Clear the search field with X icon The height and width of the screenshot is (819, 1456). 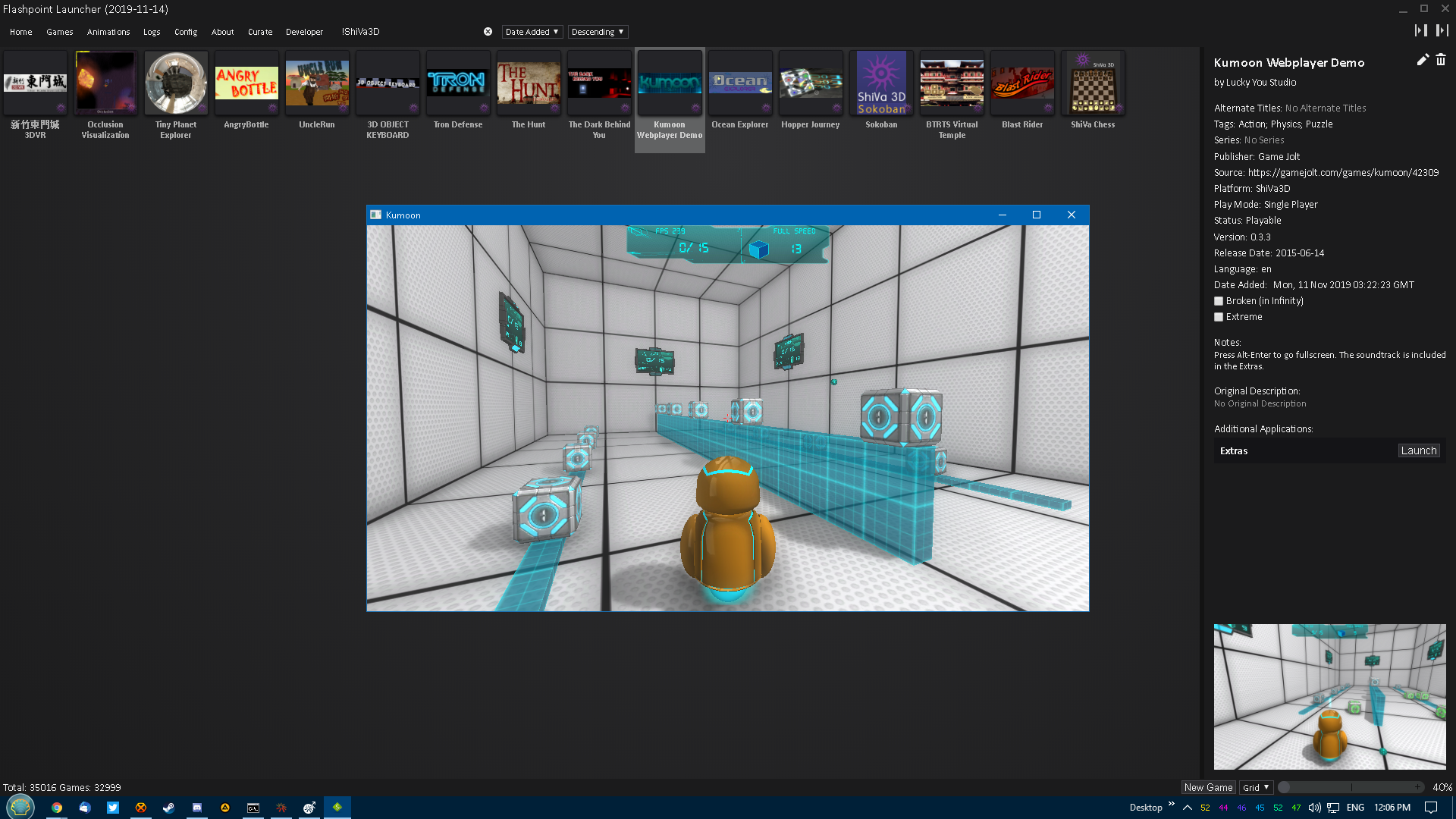pos(488,32)
